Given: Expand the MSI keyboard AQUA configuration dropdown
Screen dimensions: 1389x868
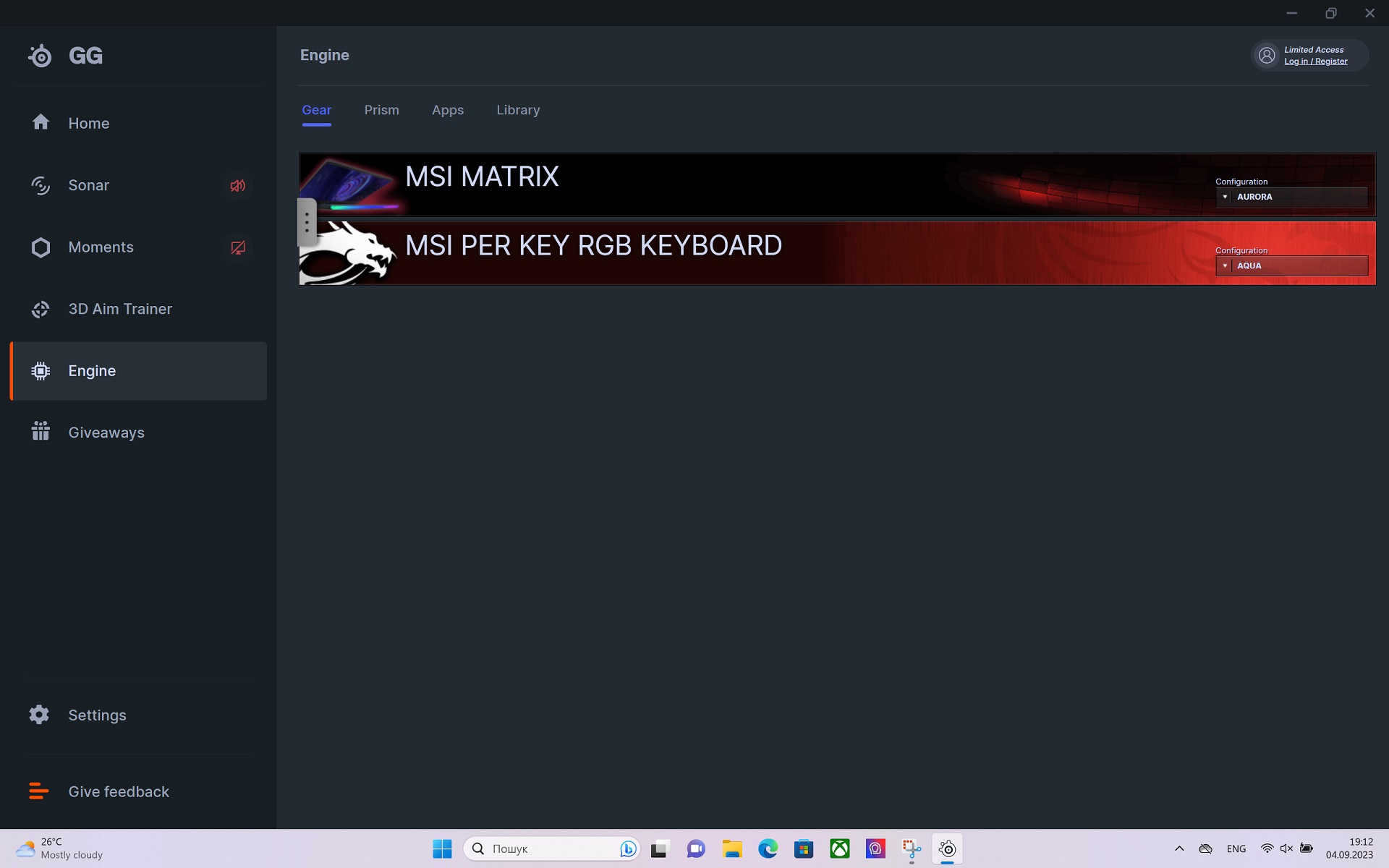Looking at the screenshot, I should 1292,265.
